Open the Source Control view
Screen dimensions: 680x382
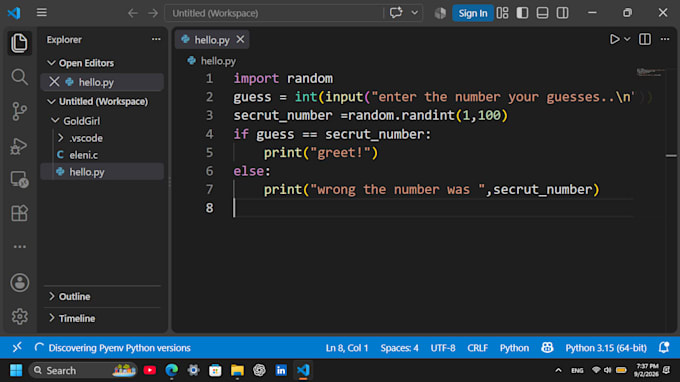(19, 111)
